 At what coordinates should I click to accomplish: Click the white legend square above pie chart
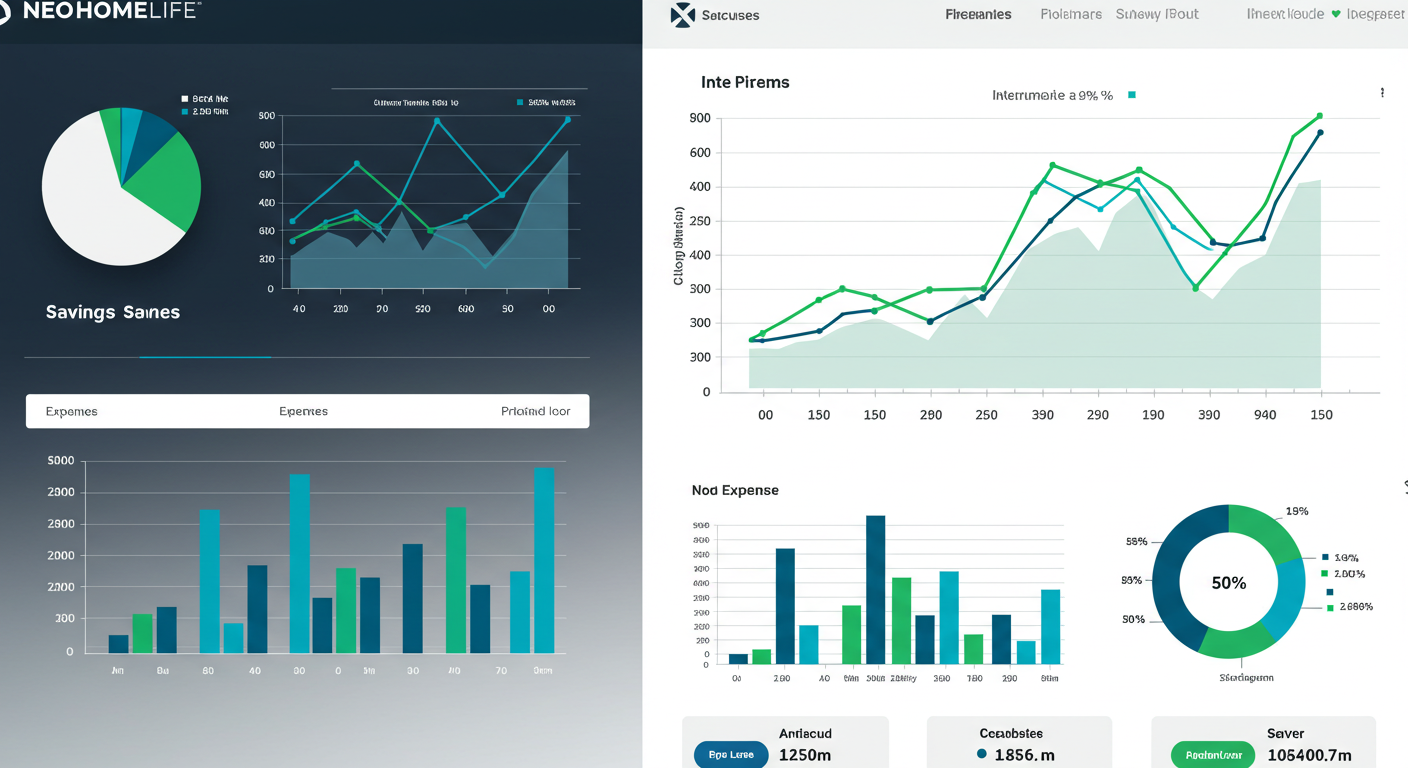tap(184, 99)
